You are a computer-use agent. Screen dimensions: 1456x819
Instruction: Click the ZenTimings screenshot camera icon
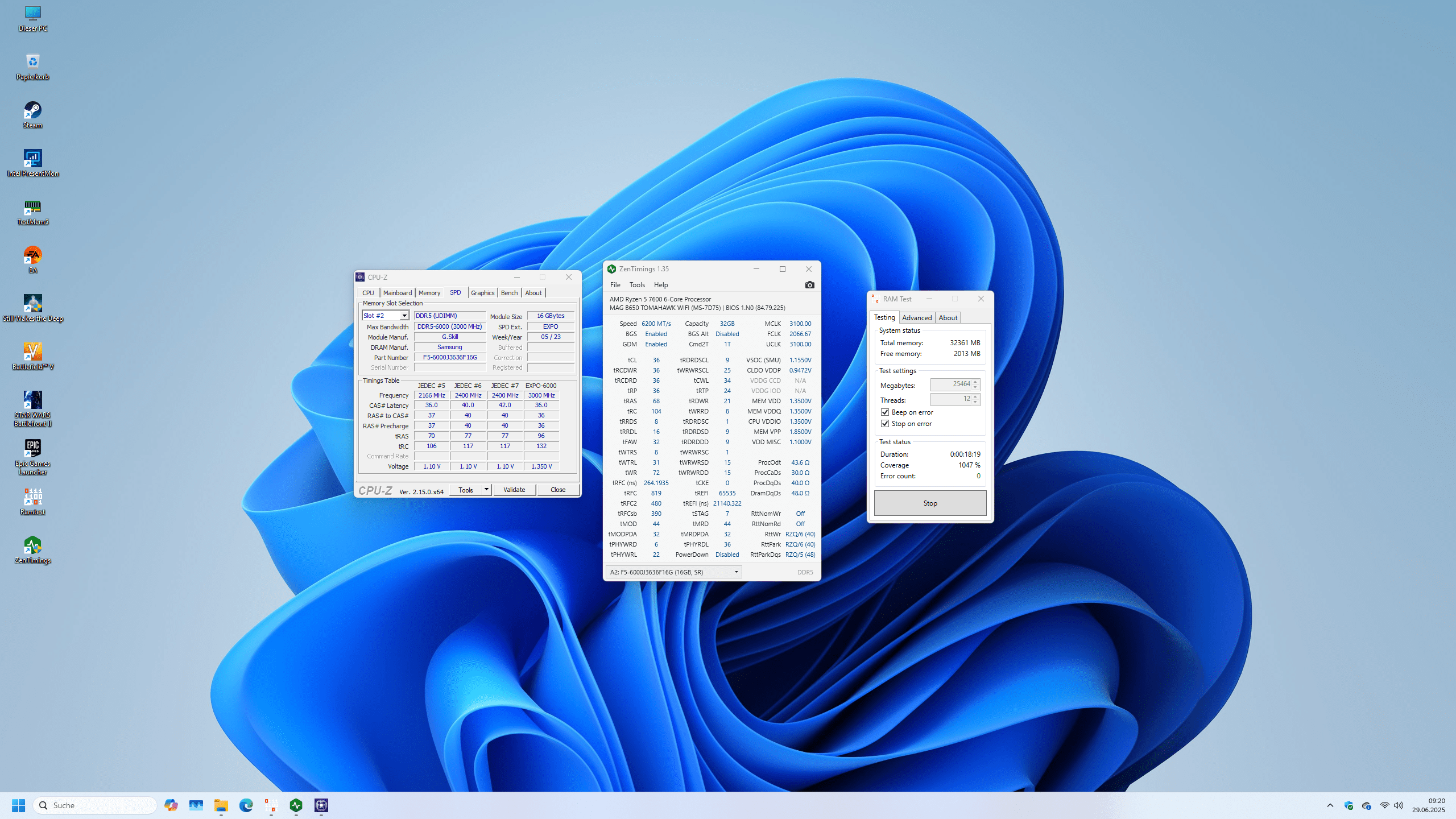point(809,285)
